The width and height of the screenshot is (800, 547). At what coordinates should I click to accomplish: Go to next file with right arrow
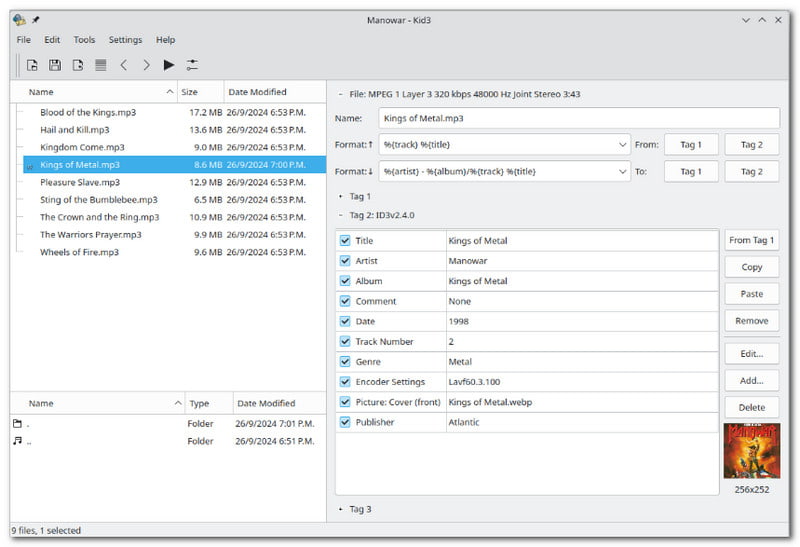(x=146, y=65)
